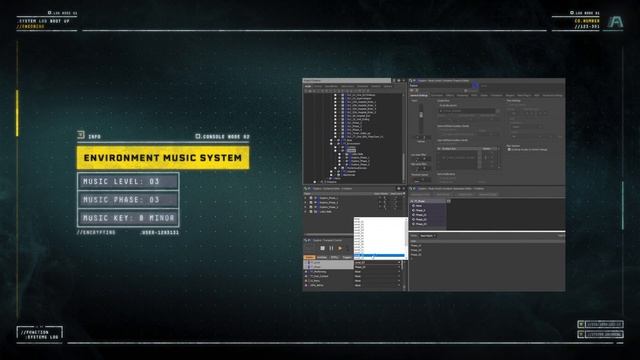640x360 pixels.
Task: Open the Phase_03 state dropdown
Action: click(x=378, y=267)
